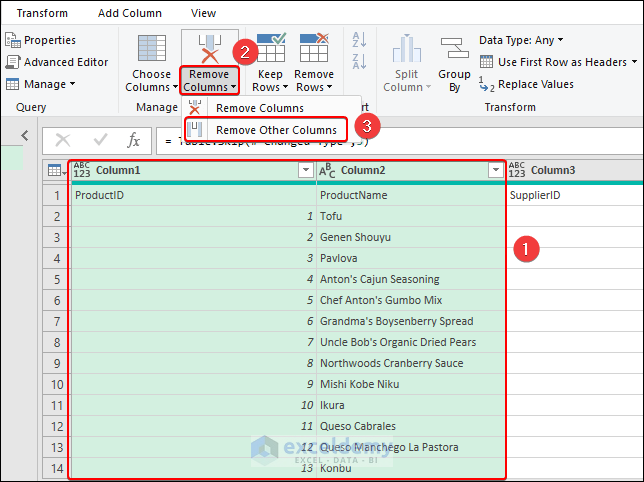Viewport: 644px width, 482px height.
Task: Click the Remove Rows icon
Action: click(314, 48)
